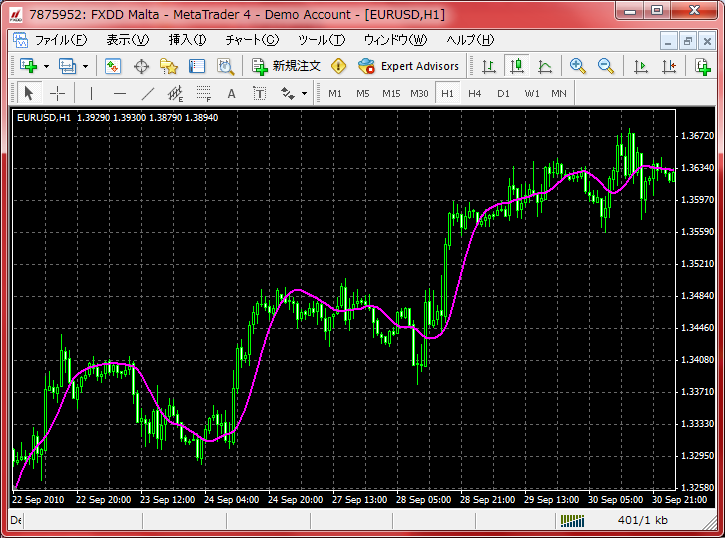The image size is (725, 538).
Task: Select the text label T tool
Action: [260, 94]
